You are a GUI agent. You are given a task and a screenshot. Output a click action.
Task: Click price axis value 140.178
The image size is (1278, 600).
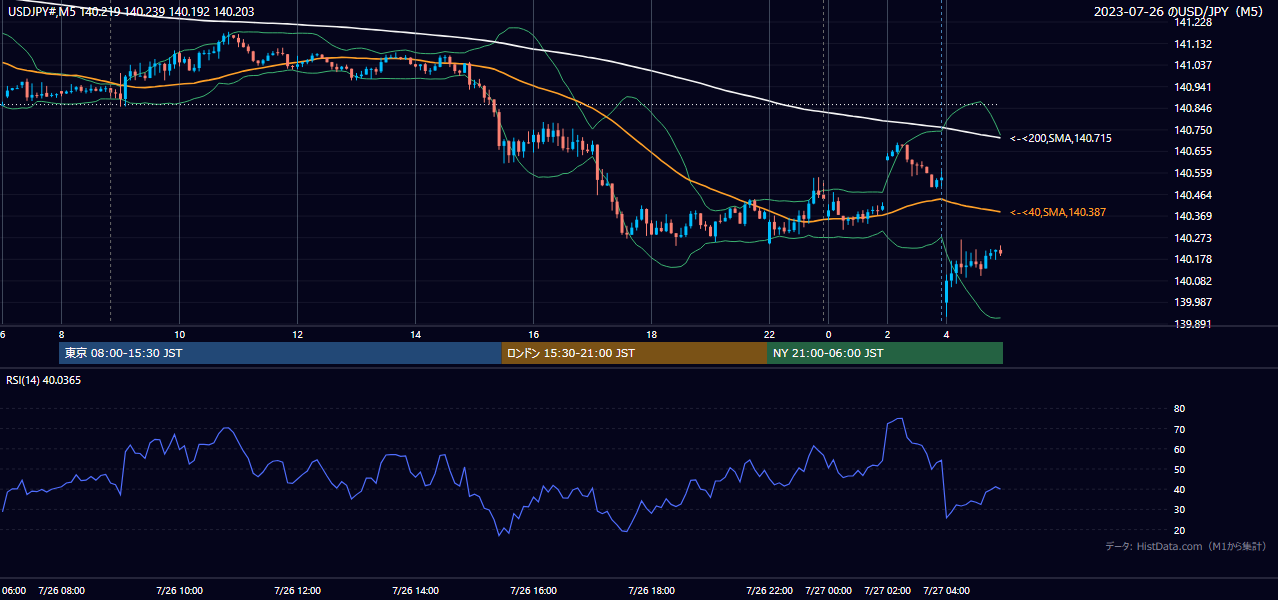(x=1193, y=259)
